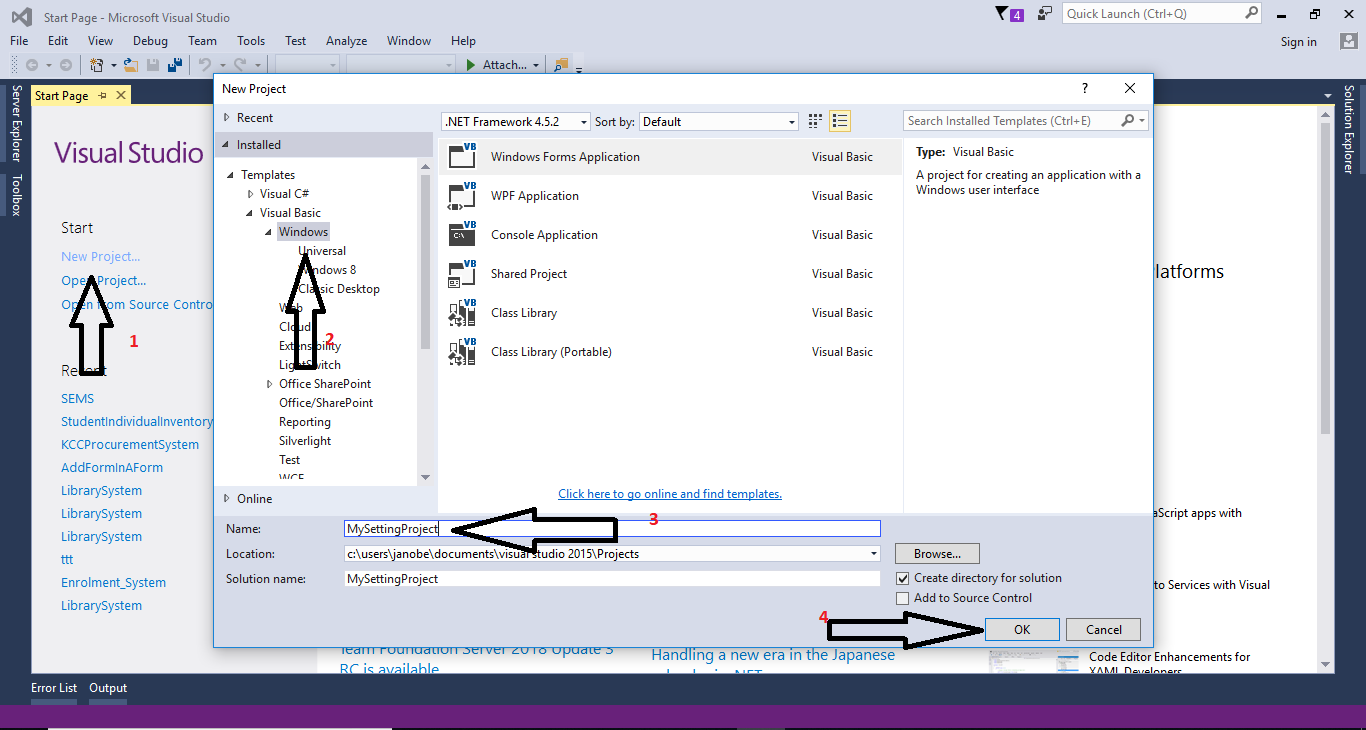Click the New Project toolbar icon
The width and height of the screenshot is (1366, 730).
(x=97, y=65)
